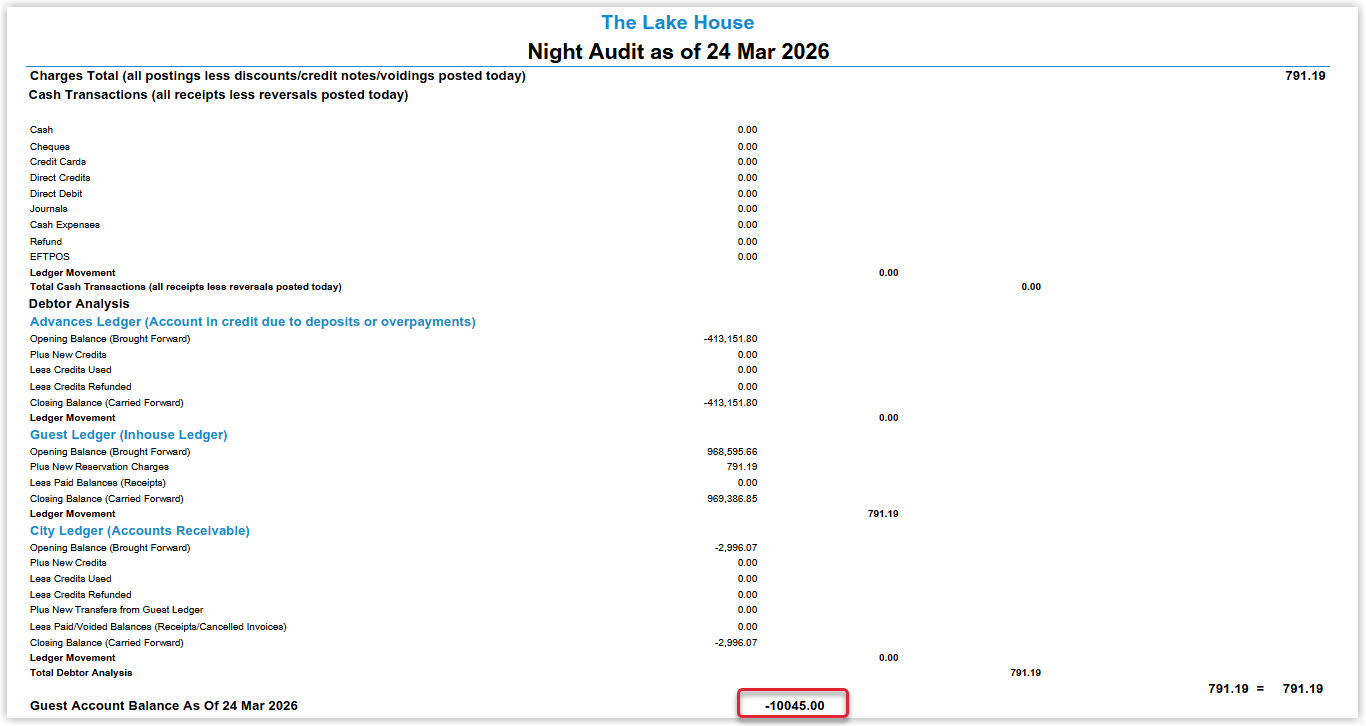The image size is (1366, 726).
Task: Select the Advances Ledger Movement 0.00 value
Action: 888,418
